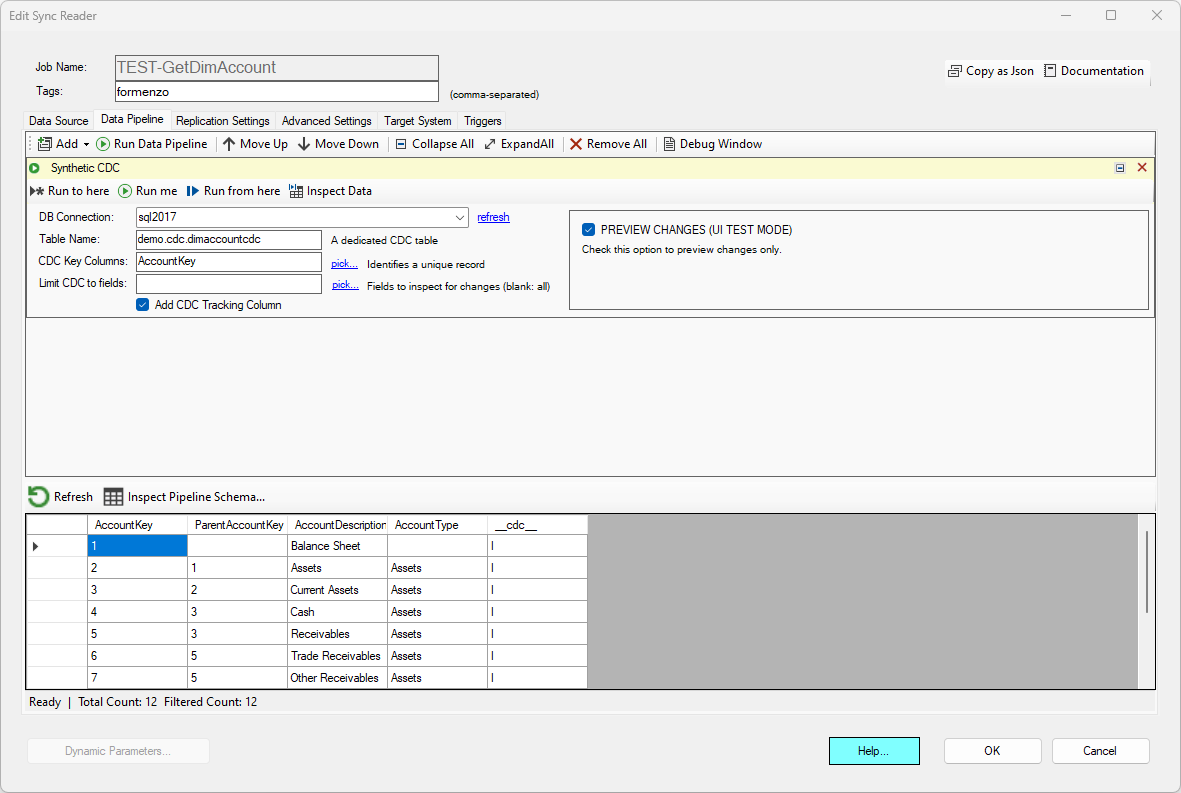The width and height of the screenshot is (1181, 793).
Task: Click Run to here
Action: (69, 191)
